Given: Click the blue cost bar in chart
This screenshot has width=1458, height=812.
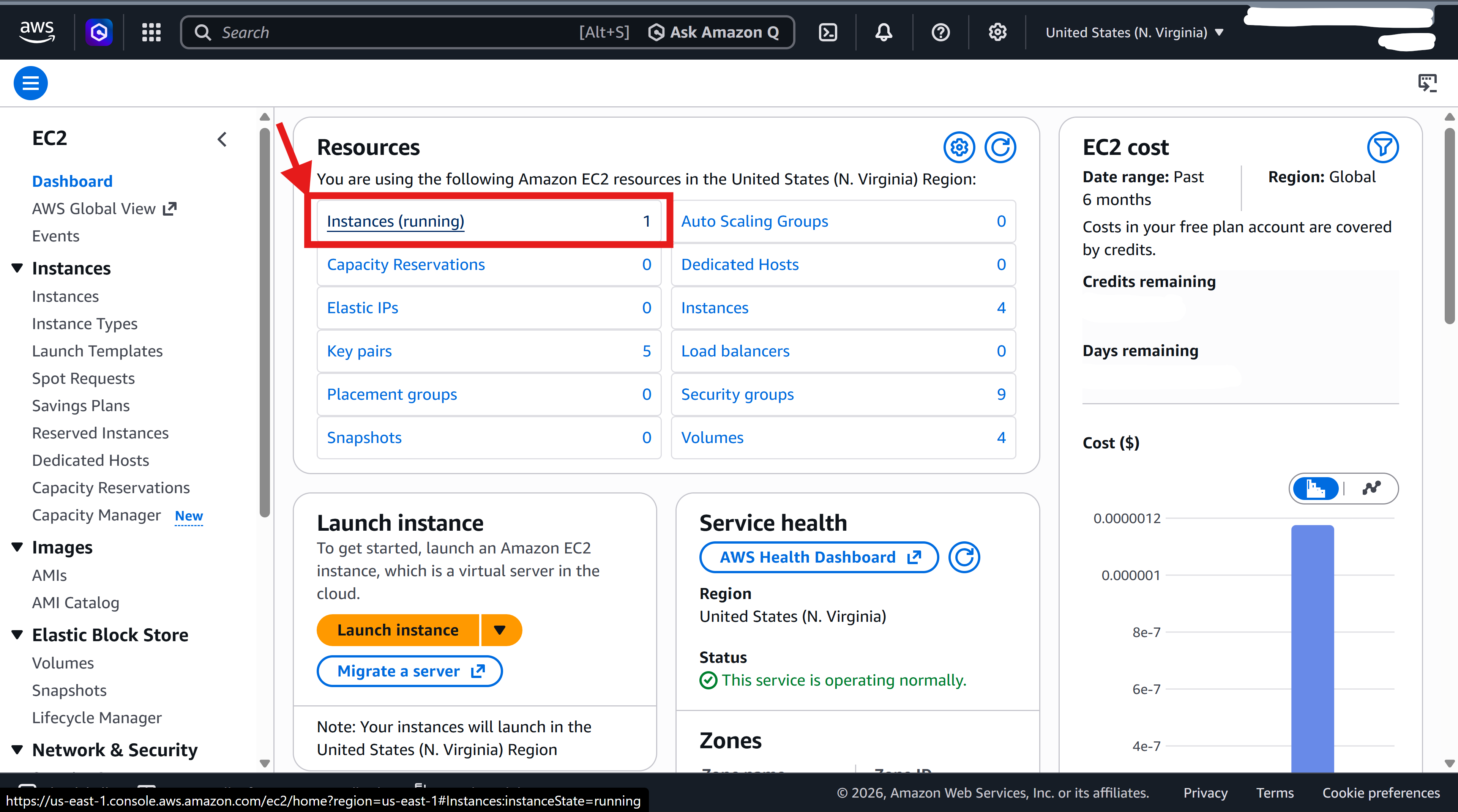Looking at the screenshot, I should pyautogui.click(x=1313, y=648).
